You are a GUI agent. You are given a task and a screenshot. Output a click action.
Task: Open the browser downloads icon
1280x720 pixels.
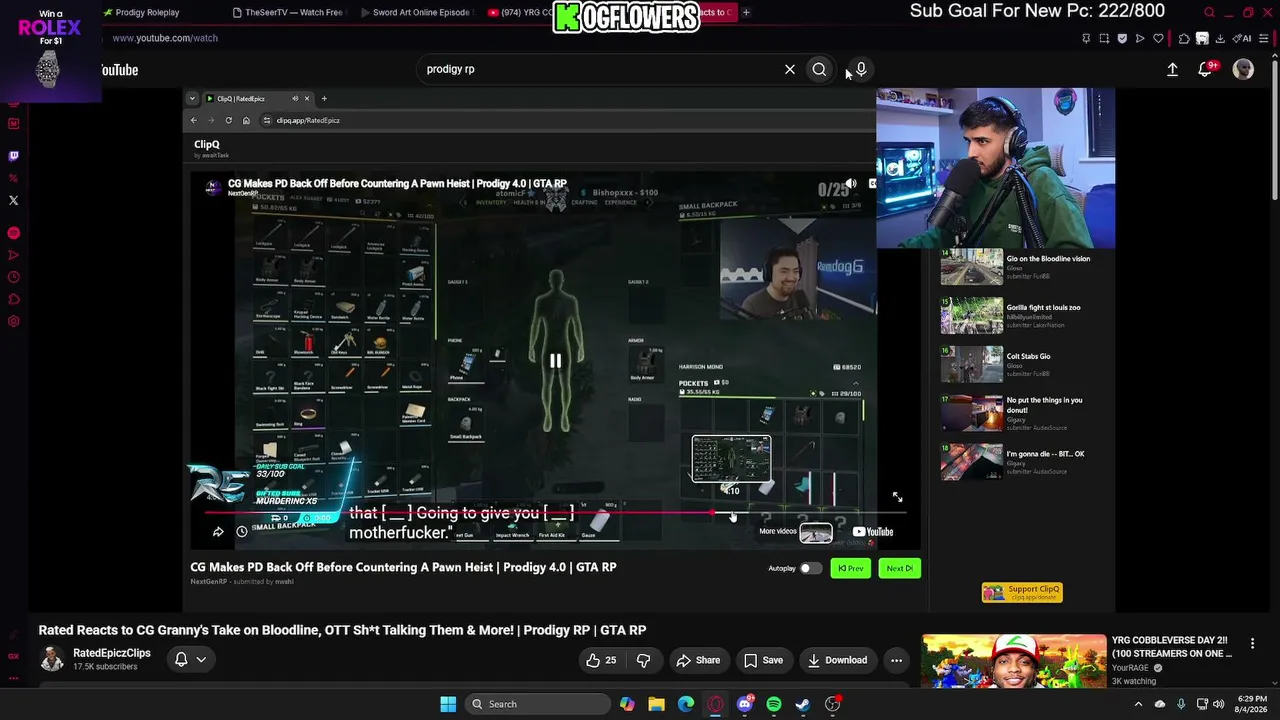(1220, 38)
